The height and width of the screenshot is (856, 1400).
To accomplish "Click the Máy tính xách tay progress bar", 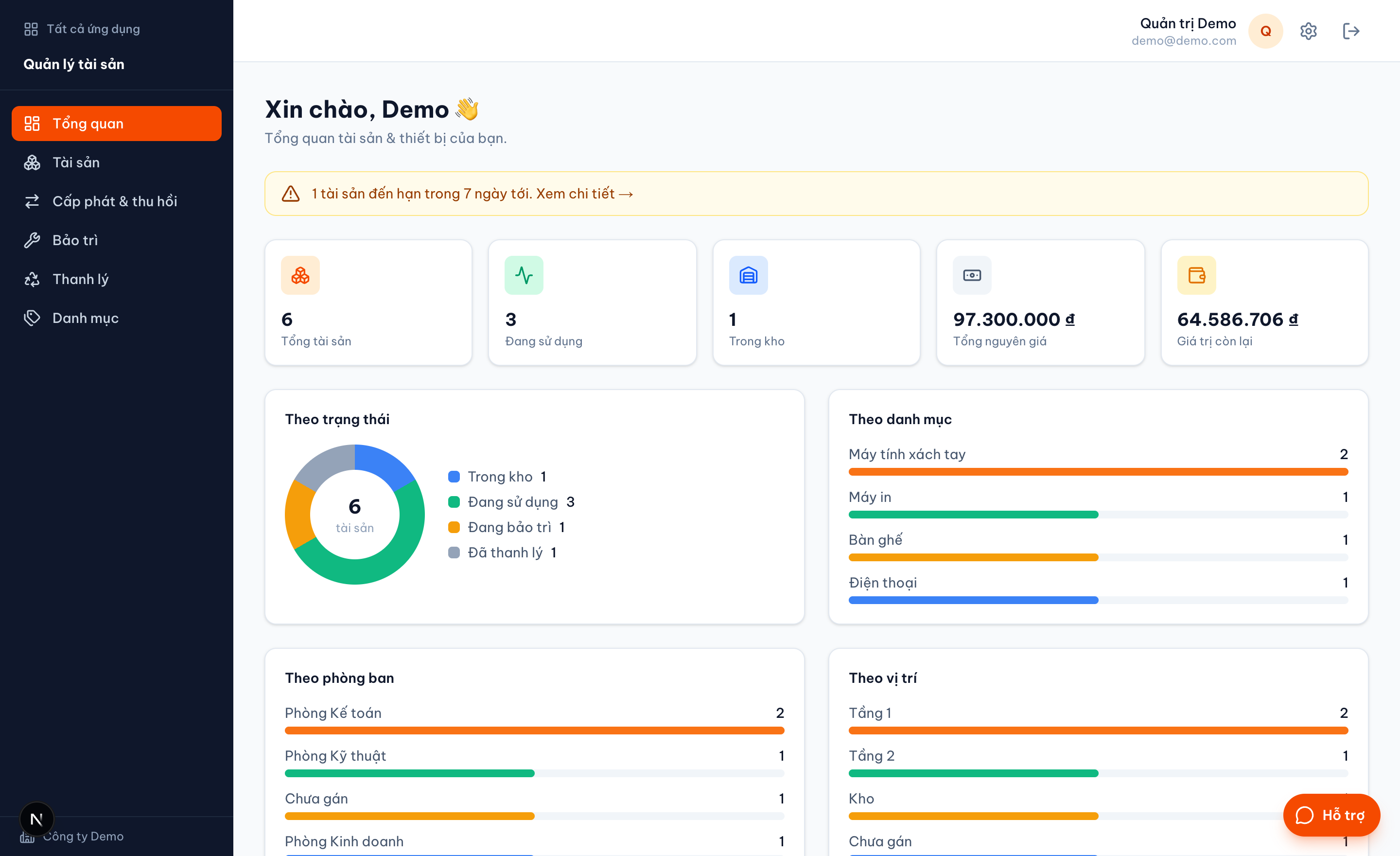I will [1098, 472].
